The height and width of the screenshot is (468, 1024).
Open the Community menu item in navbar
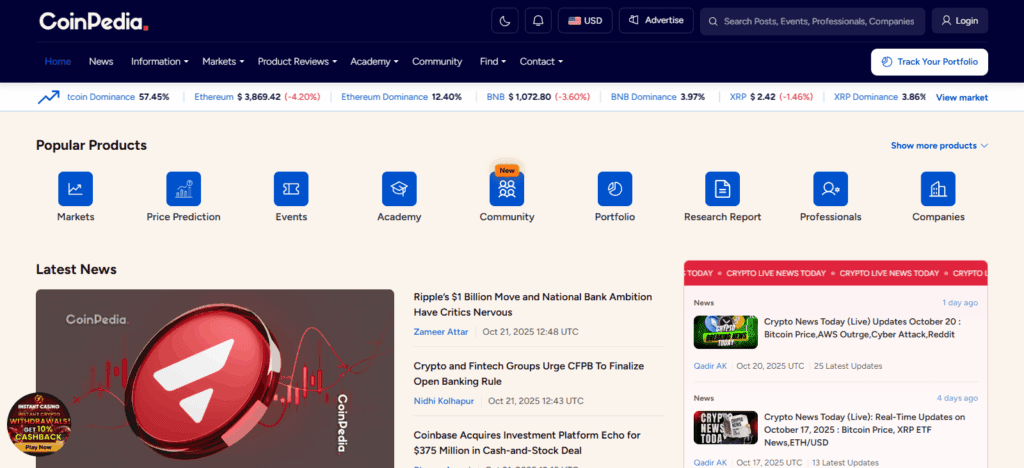(x=437, y=61)
